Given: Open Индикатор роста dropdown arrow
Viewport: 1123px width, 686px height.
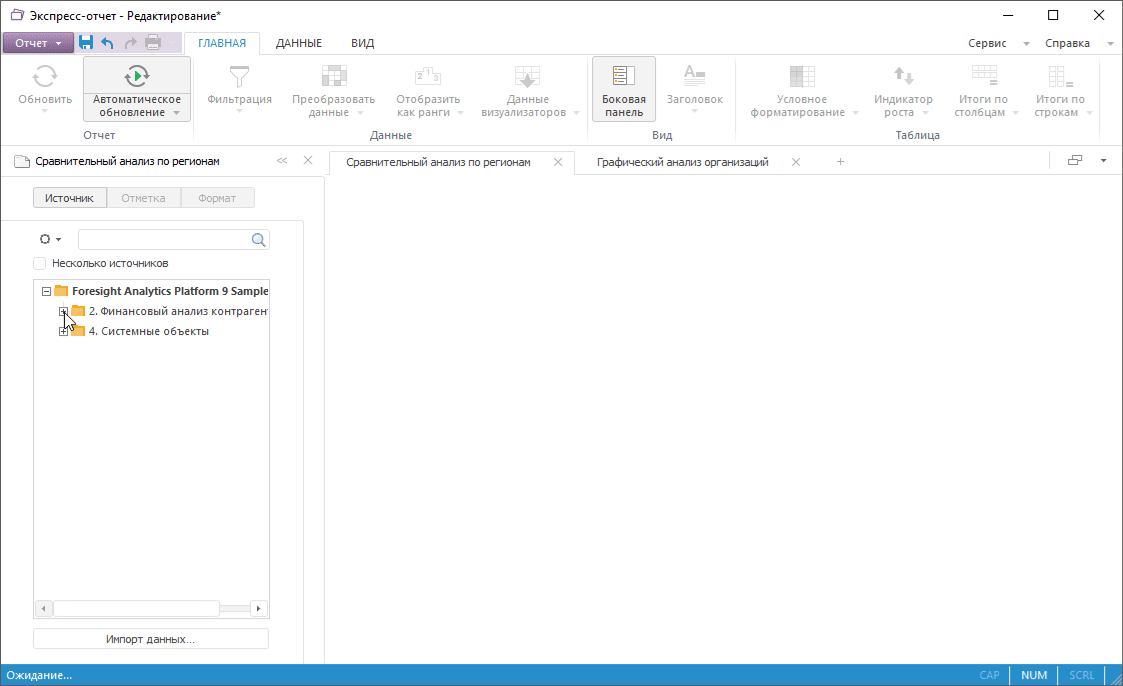Looking at the screenshot, I should pyautogui.click(x=925, y=112).
